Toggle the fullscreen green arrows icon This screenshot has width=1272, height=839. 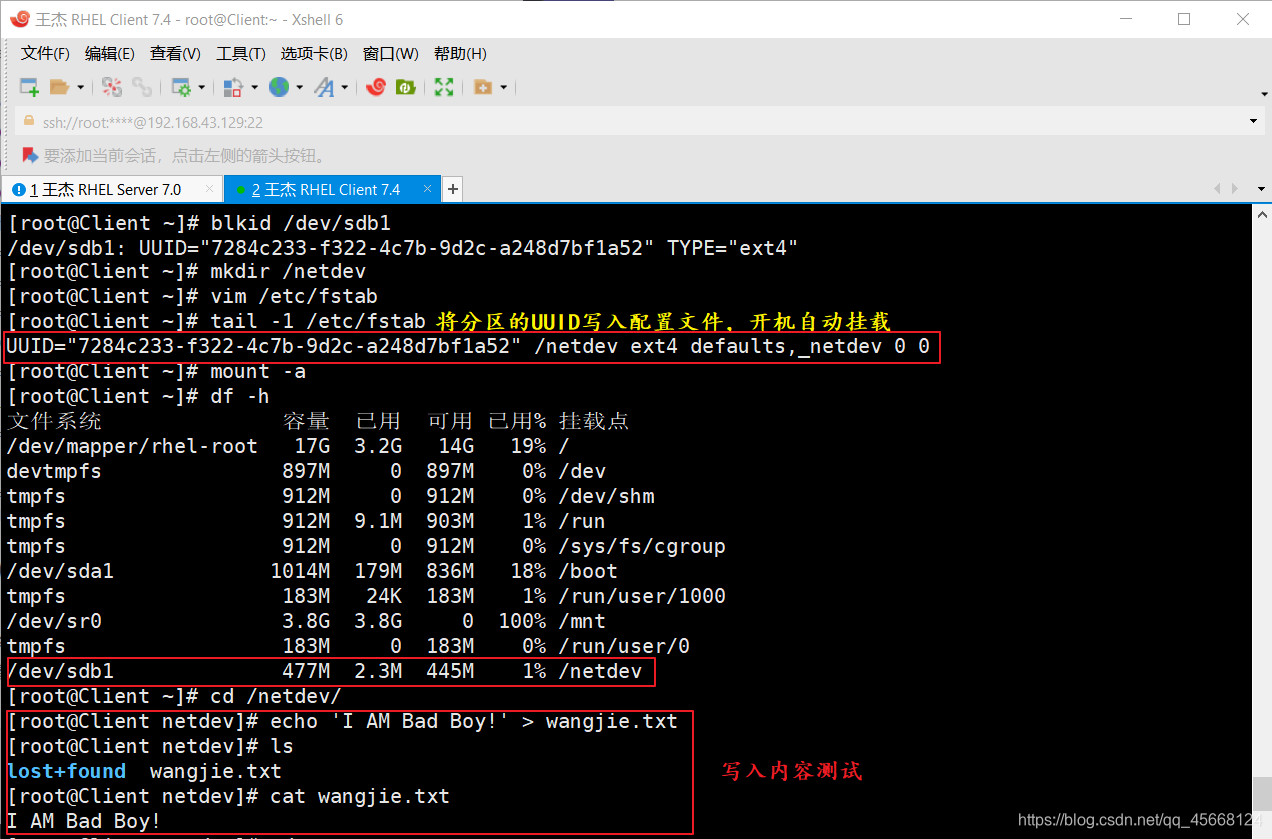click(444, 88)
